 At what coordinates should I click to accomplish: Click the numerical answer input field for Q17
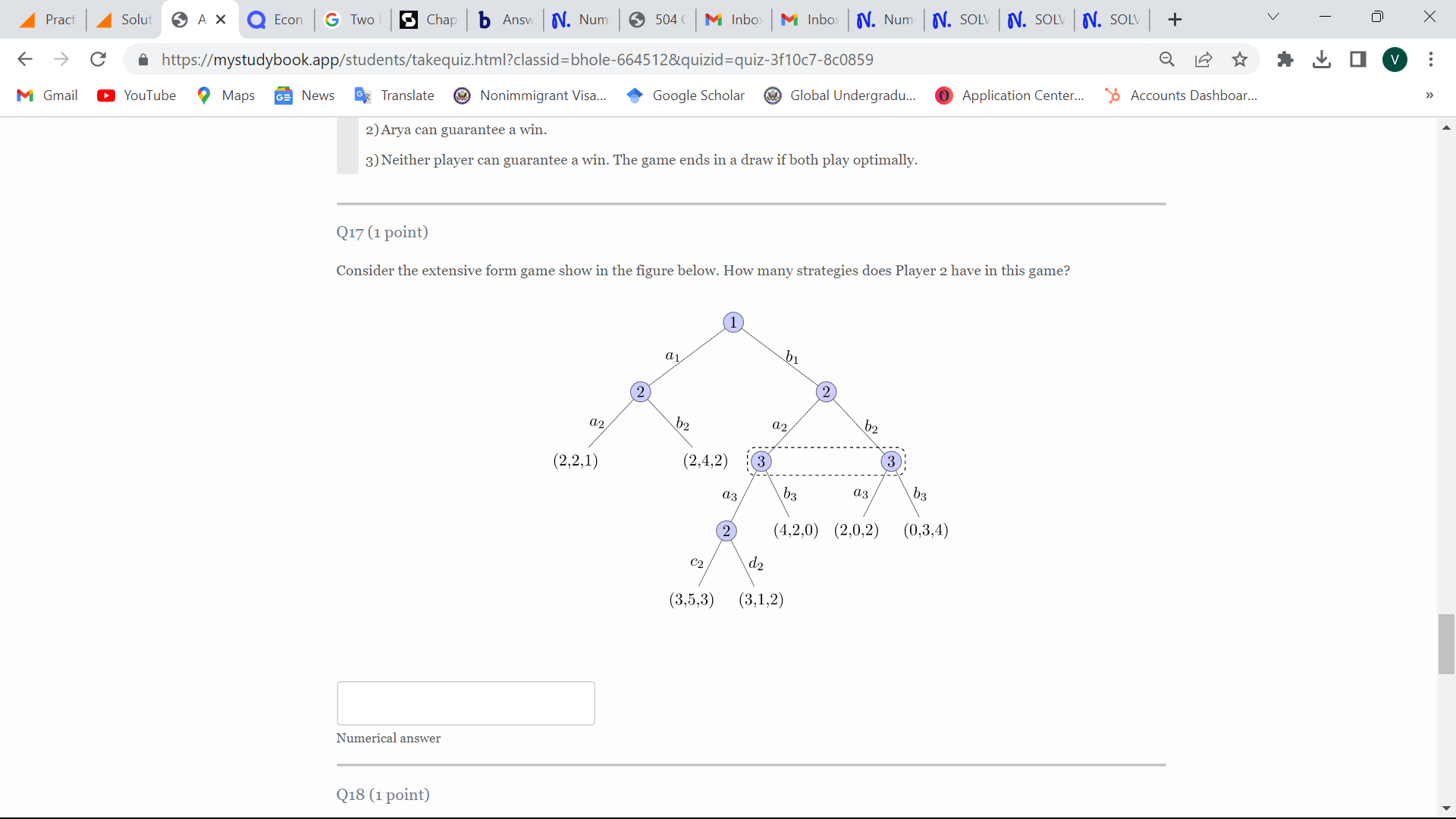tap(466, 703)
